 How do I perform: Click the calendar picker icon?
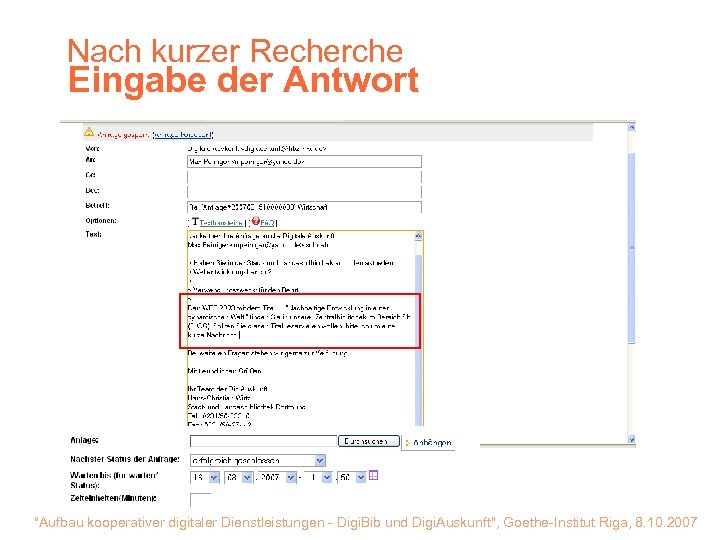coord(374,475)
